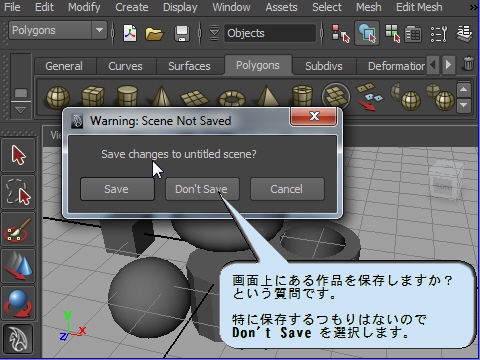Choose Don't Save in the dialog
Screen dimensions: 480x360
tap(202, 189)
